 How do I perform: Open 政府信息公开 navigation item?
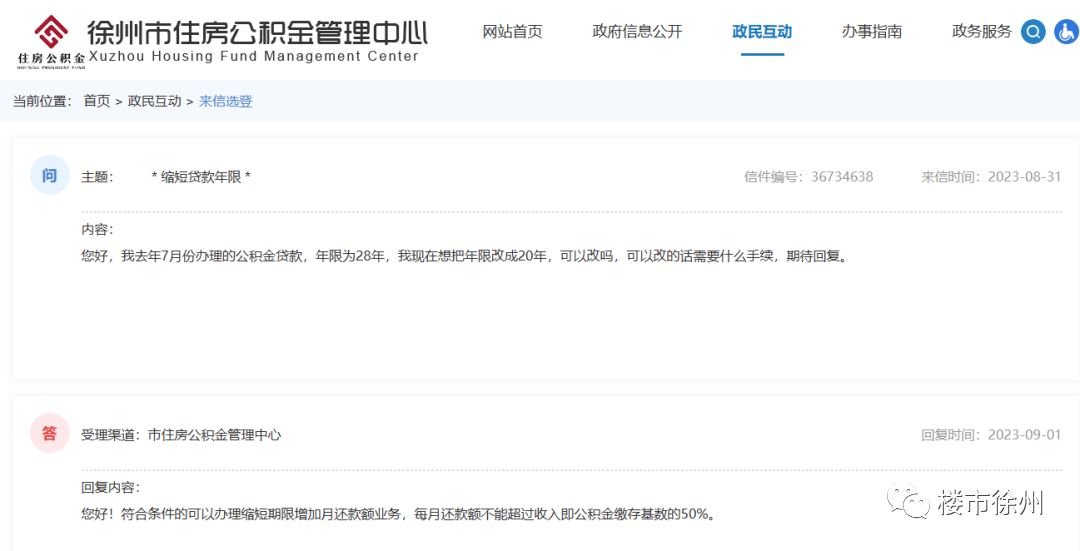pyautogui.click(x=637, y=32)
